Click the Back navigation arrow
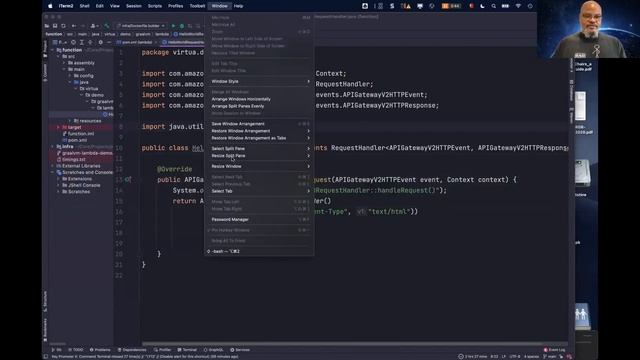The height and width of the screenshot is (360, 640). click(74, 26)
